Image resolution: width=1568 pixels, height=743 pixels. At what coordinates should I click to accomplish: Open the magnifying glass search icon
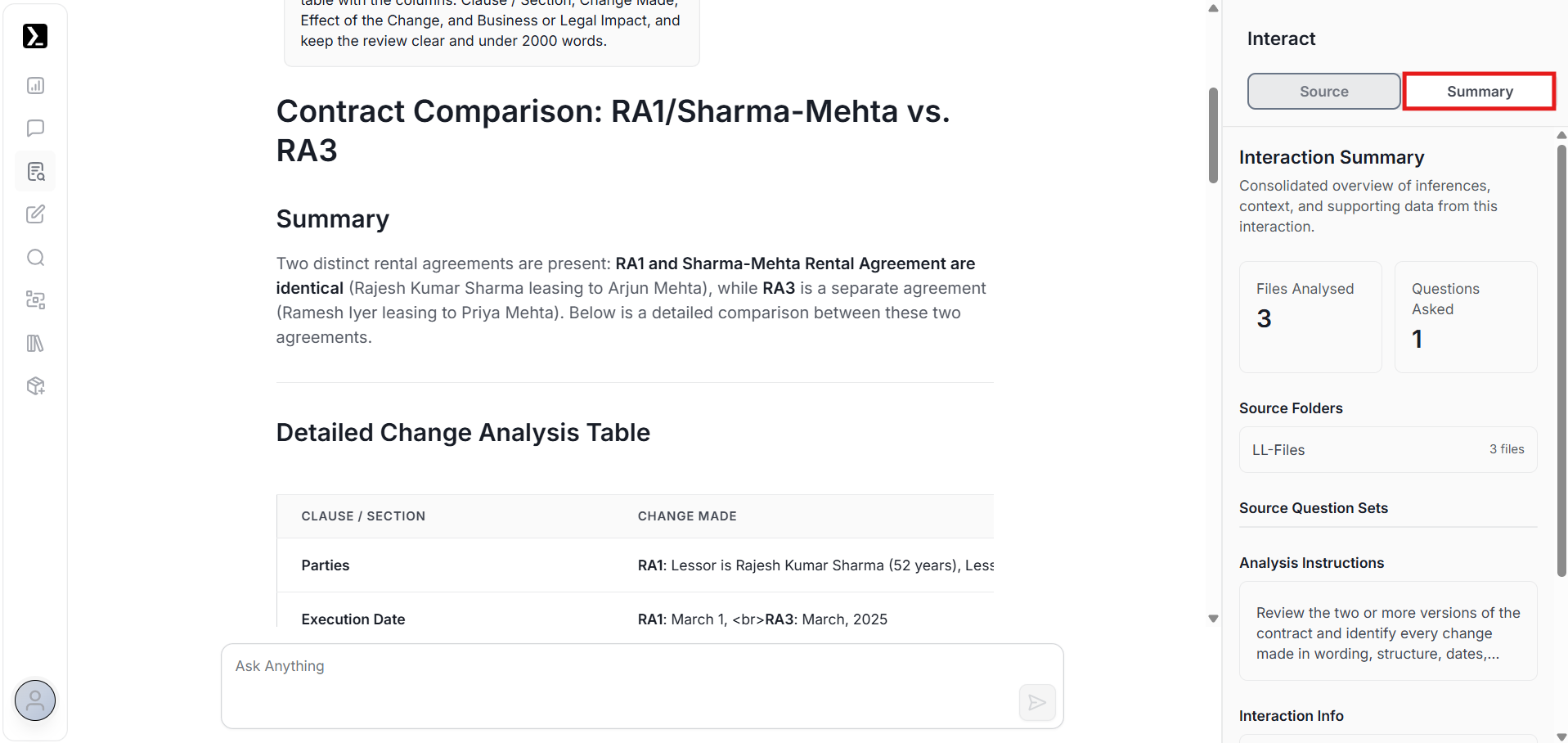click(35, 258)
